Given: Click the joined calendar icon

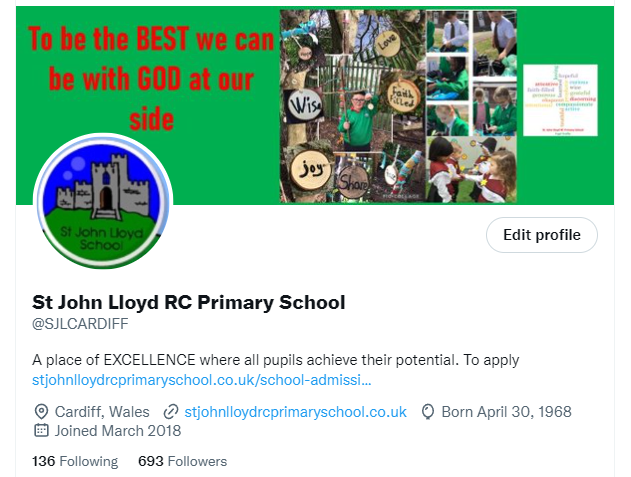Looking at the screenshot, I should tap(41, 430).
